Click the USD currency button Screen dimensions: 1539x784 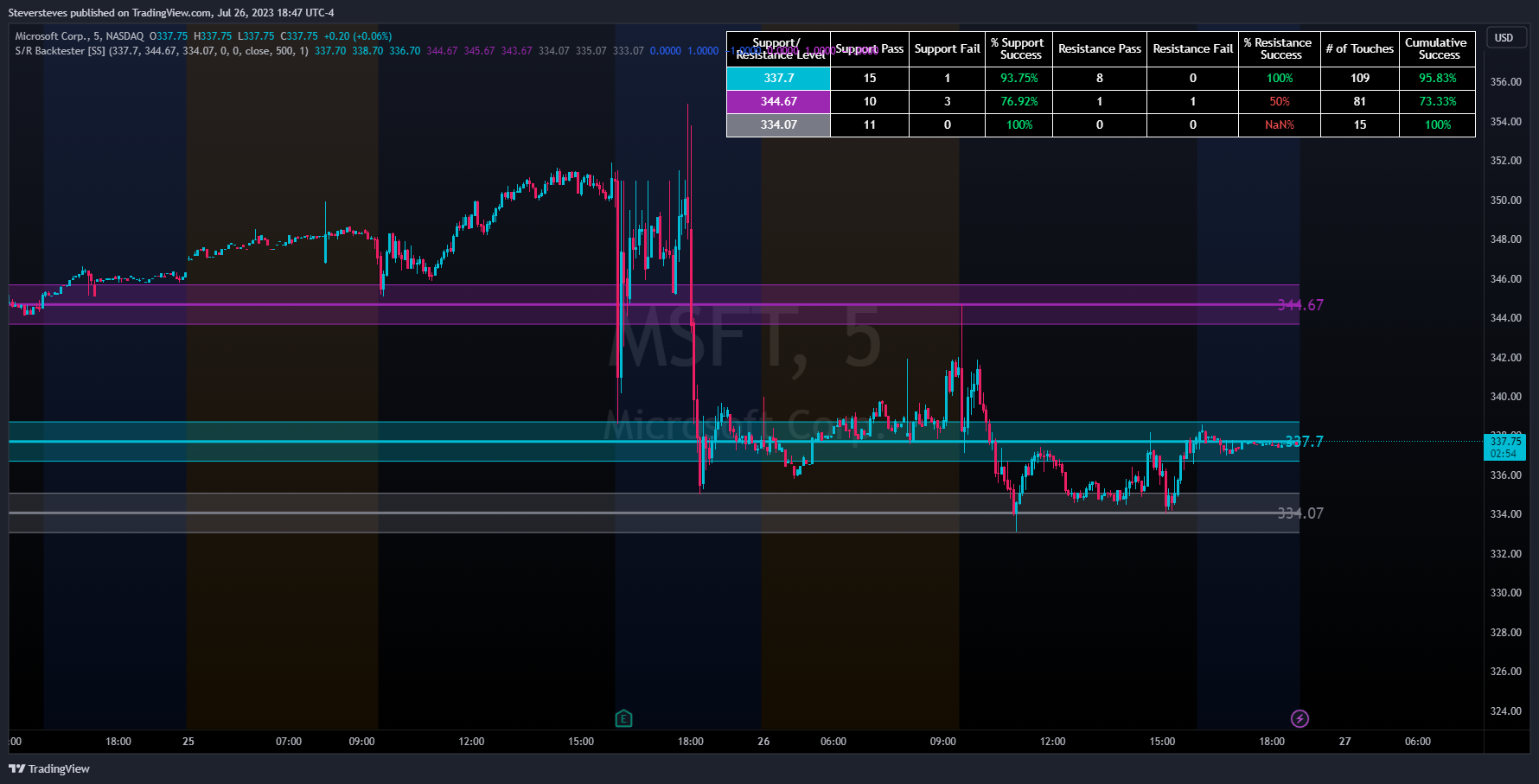click(x=1504, y=38)
